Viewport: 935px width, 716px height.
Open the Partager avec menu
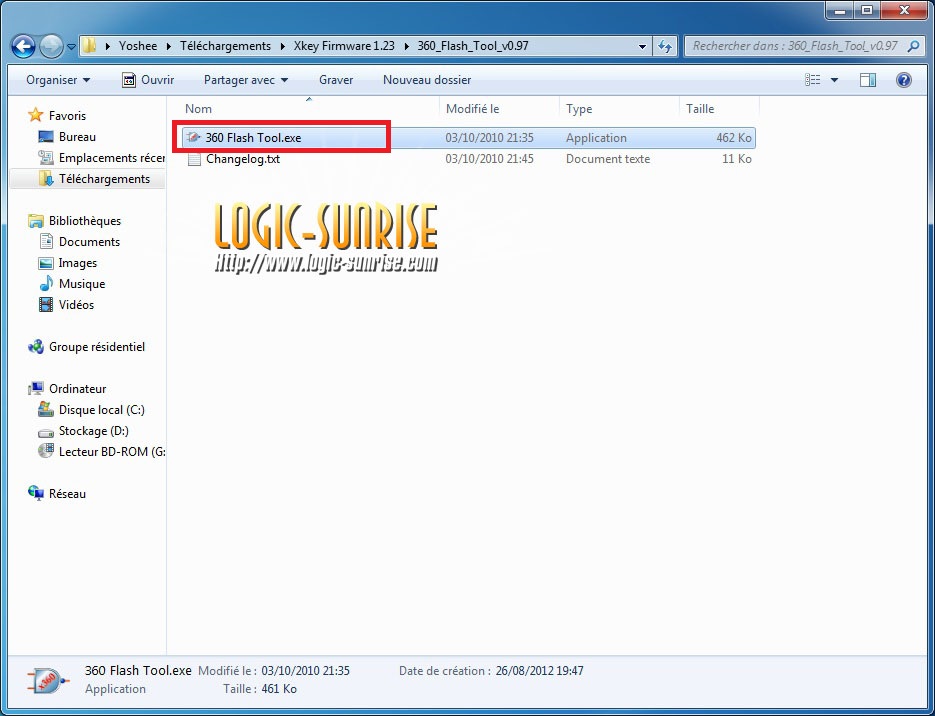[x=246, y=80]
